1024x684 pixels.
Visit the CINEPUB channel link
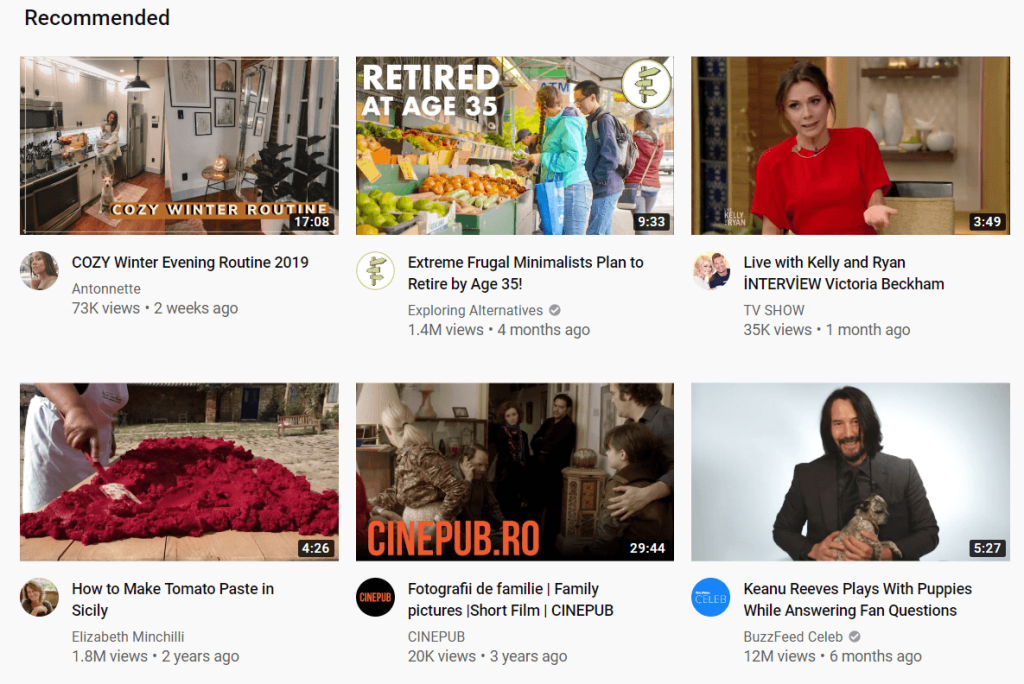[436, 636]
